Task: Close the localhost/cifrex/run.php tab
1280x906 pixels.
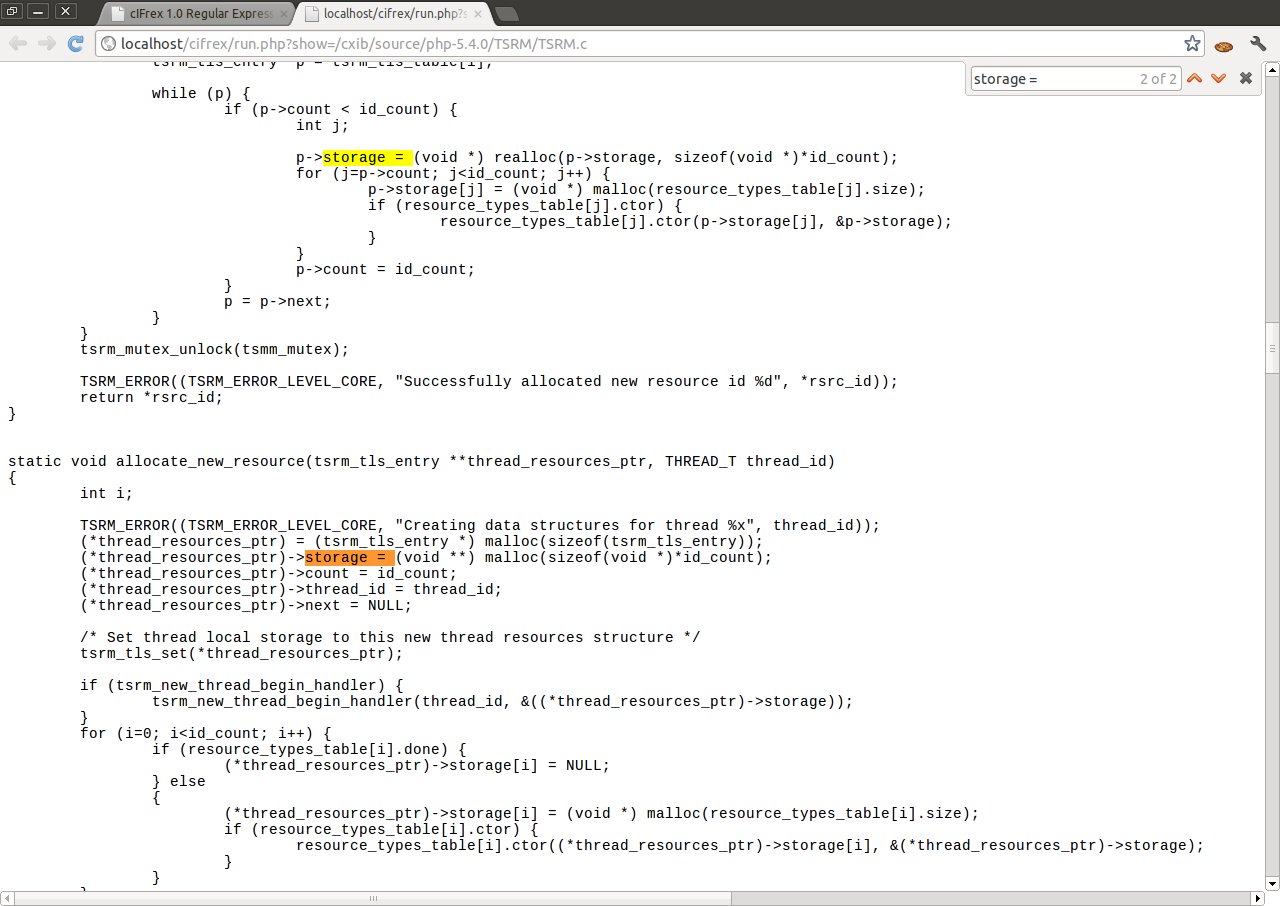Action: click(476, 14)
